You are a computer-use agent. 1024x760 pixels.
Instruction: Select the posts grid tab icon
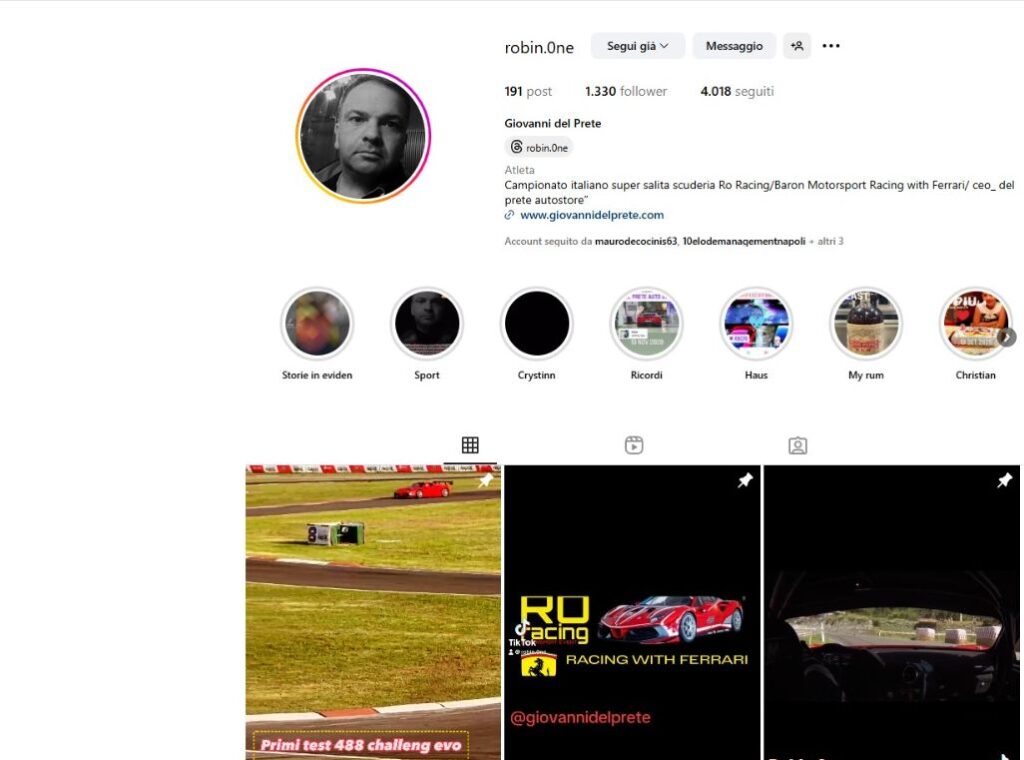click(x=470, y=445)
